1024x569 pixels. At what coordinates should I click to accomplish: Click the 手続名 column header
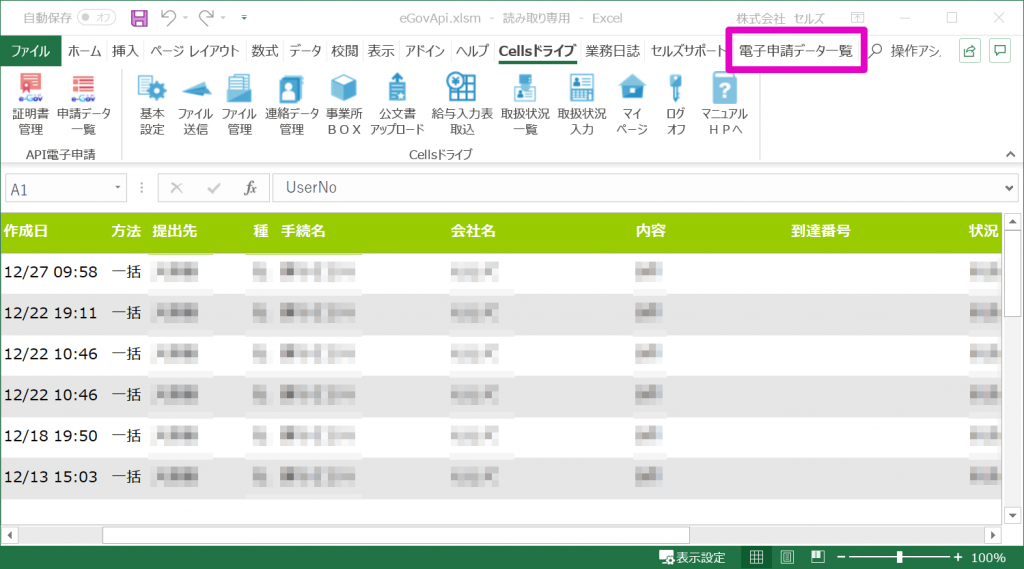pos(303,231)
